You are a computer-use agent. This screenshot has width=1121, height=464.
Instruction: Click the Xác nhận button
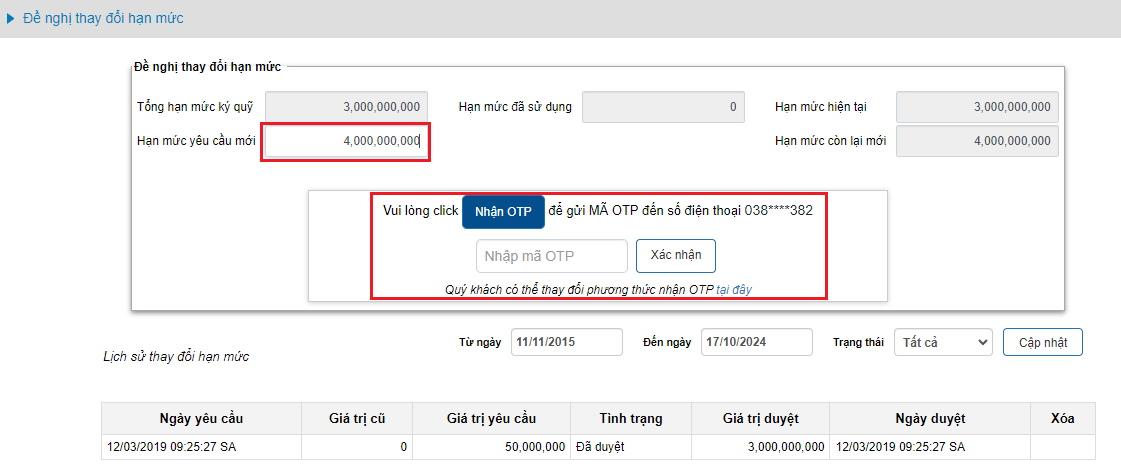coord(676,256)
